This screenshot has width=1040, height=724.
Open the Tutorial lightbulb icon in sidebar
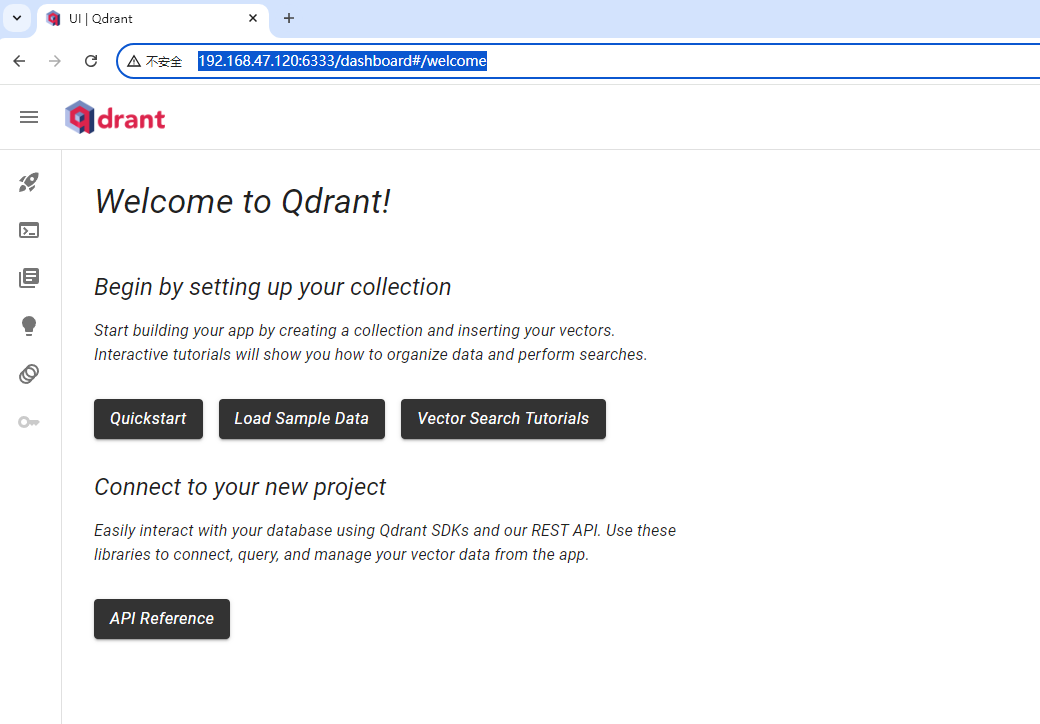click(x=29, y=326)
